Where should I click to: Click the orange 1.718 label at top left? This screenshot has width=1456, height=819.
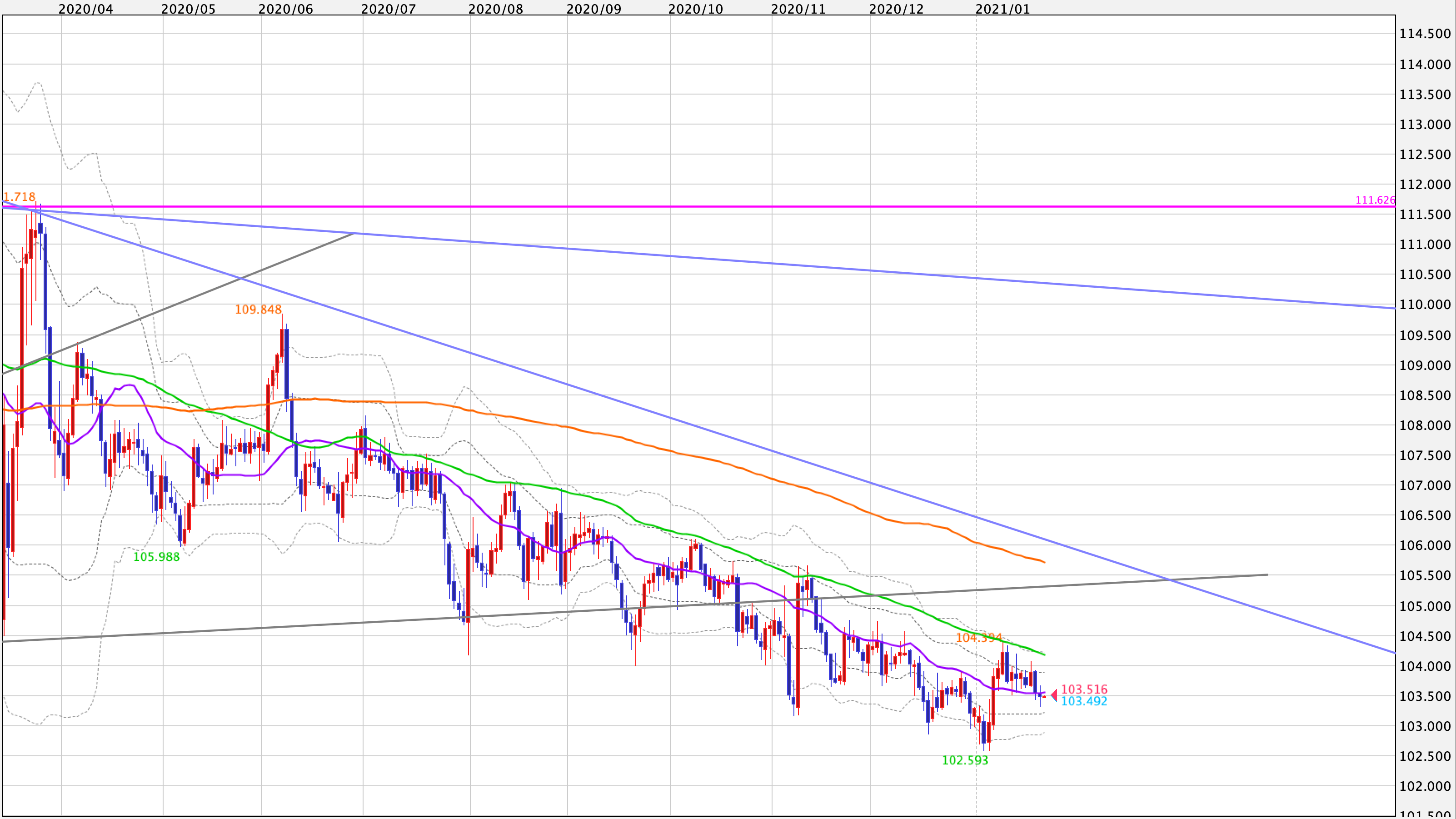coord(19,197)
